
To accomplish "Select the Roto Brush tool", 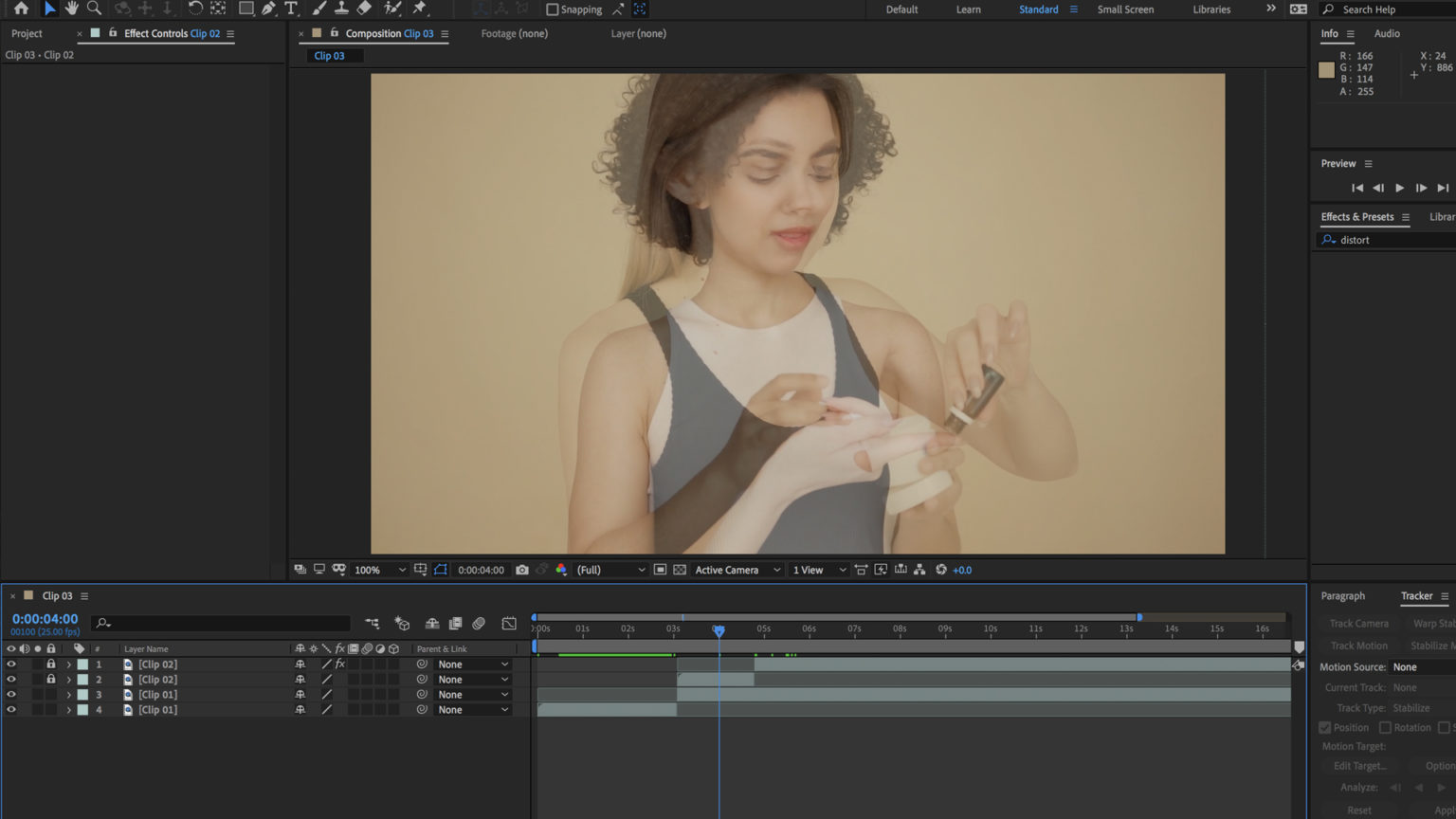I will pos(392,9).
